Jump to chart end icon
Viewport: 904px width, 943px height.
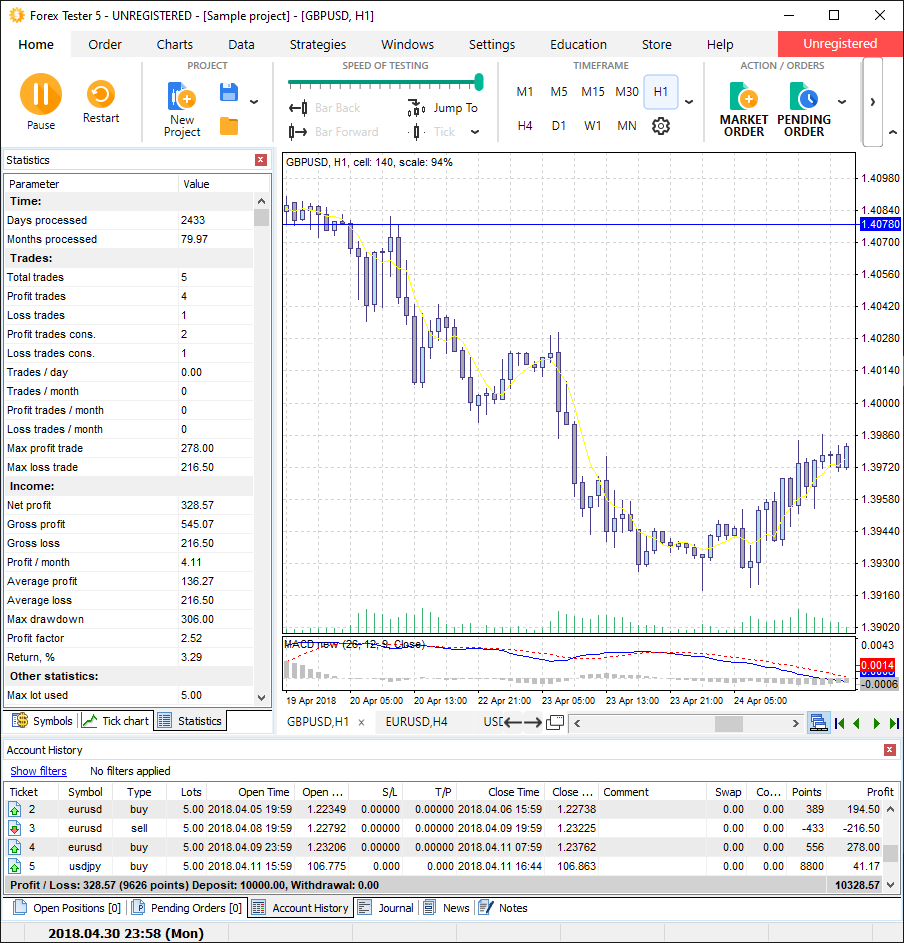coord(894,723)
